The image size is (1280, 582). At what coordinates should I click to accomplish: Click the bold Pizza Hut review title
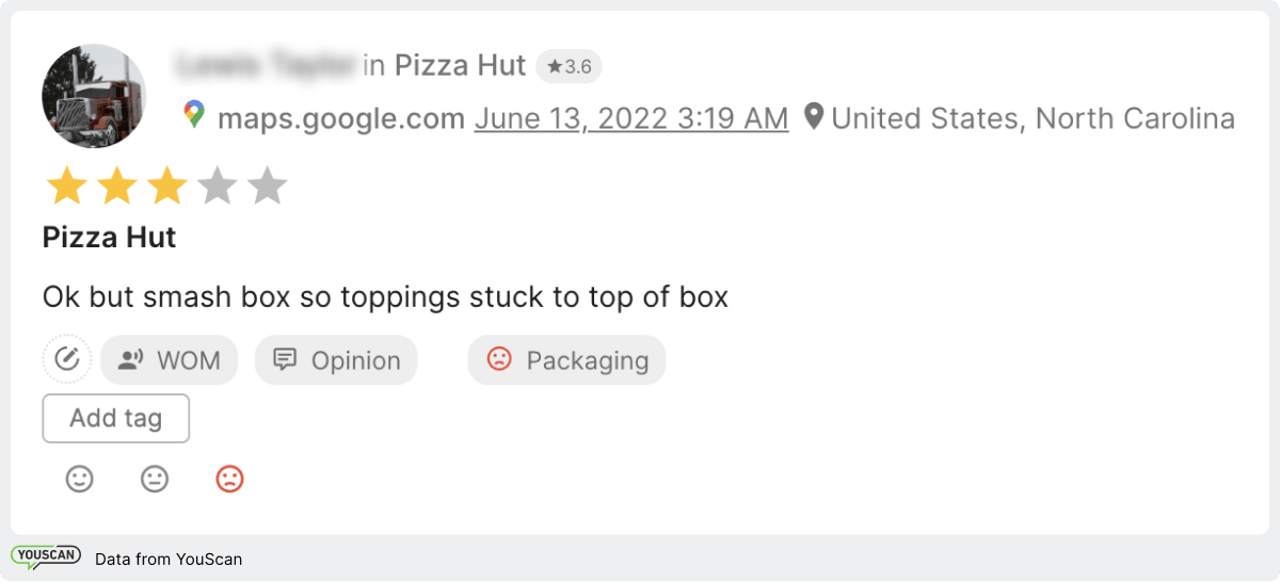(x=109, y=238)
